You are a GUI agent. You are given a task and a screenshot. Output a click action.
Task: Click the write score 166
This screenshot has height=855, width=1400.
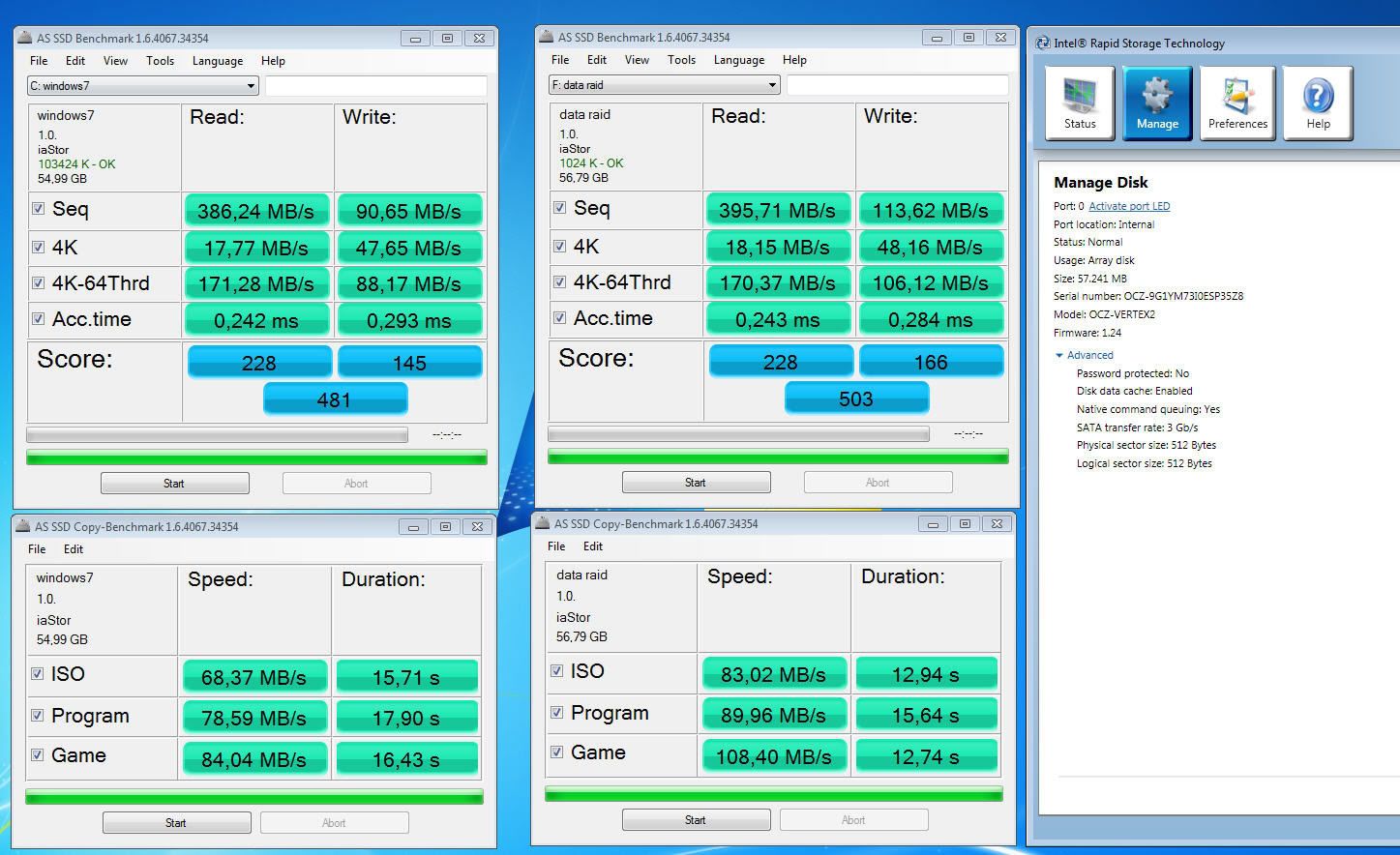(931, 361)
